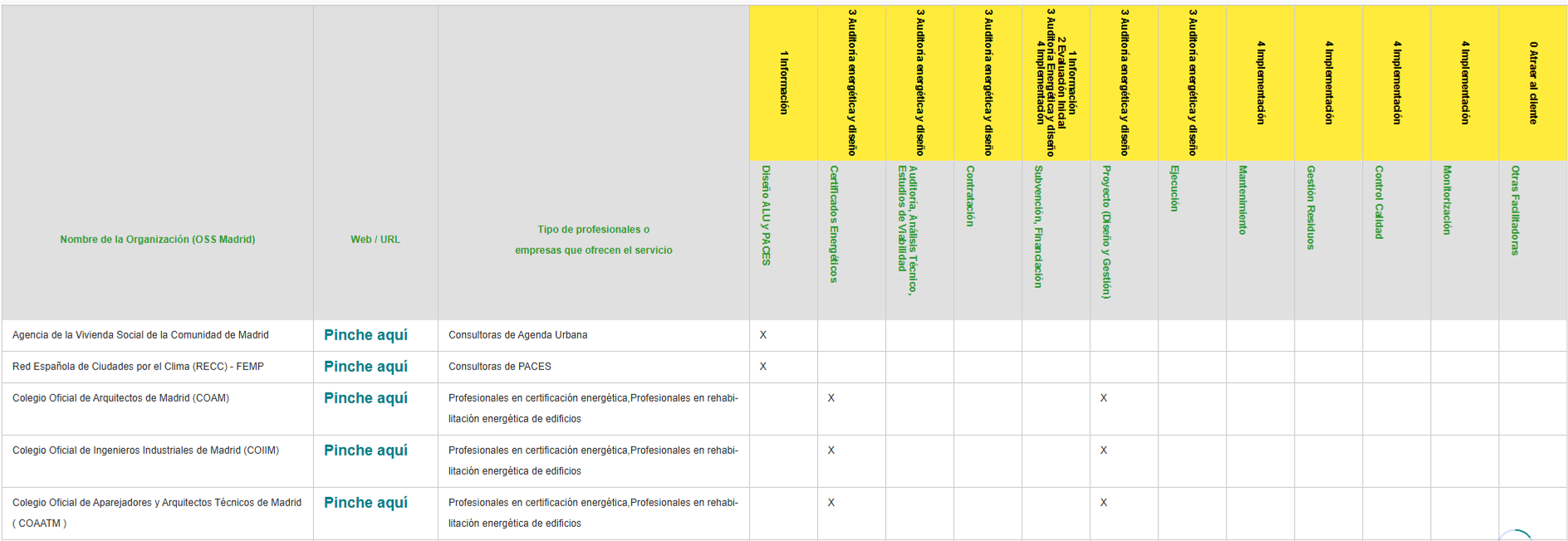Image resolution: width=1568 pixels, height=541 pixels.
Task: Open Pinche aquí link for Agencia de la Vivienda Social
Action: coord(365,335)
